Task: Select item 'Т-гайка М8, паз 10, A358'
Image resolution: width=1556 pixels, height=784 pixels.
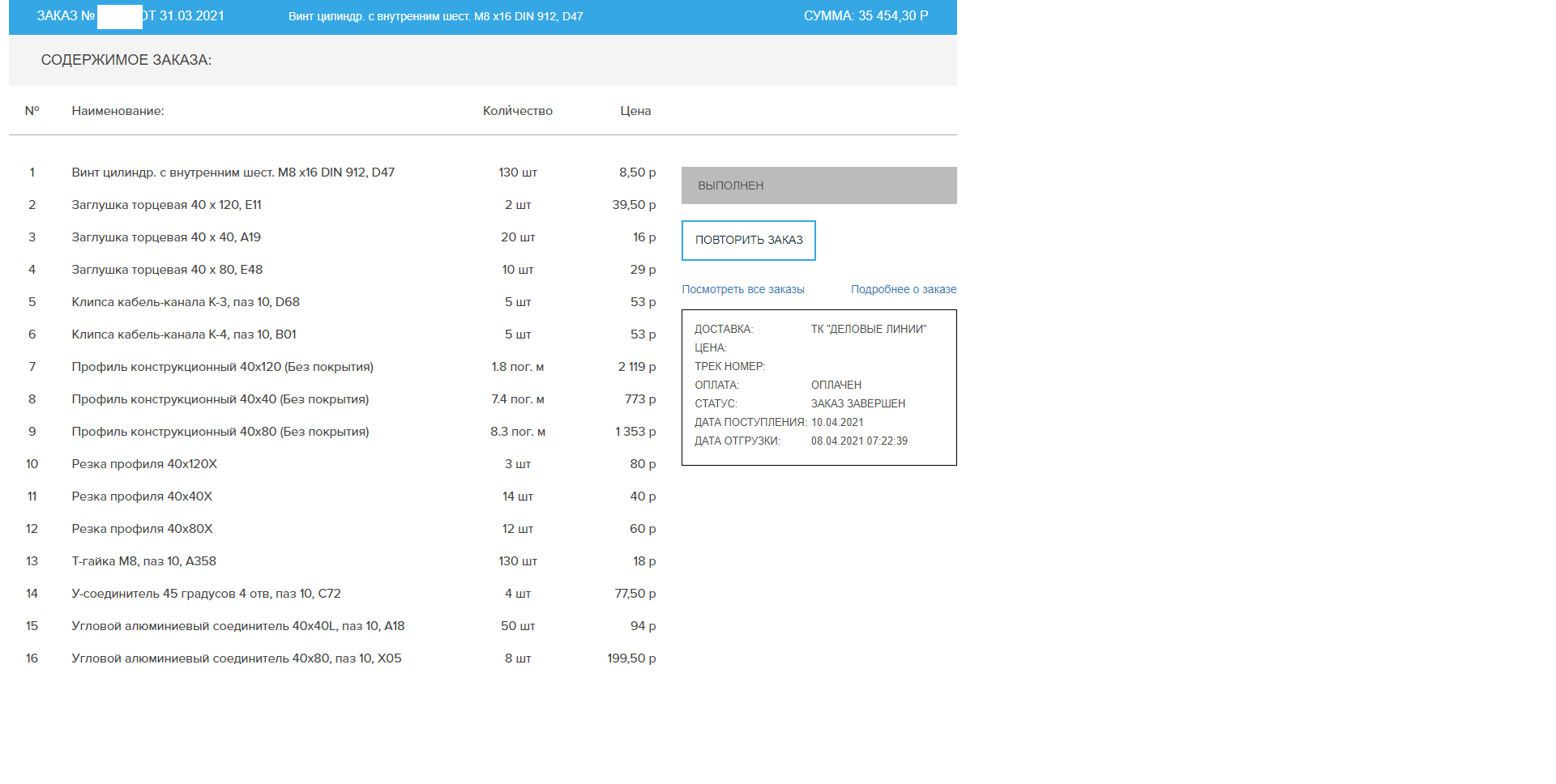Action: (143, 561)
